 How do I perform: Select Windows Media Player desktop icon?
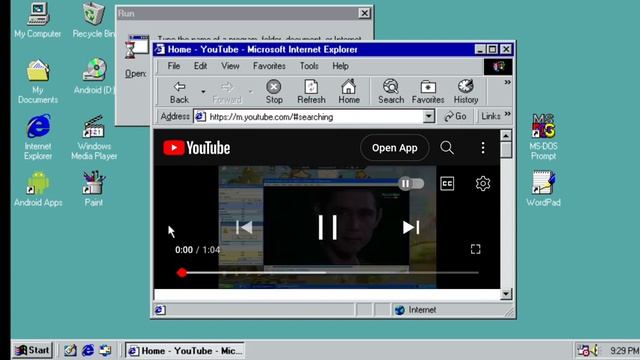click(x=94, y=138)
